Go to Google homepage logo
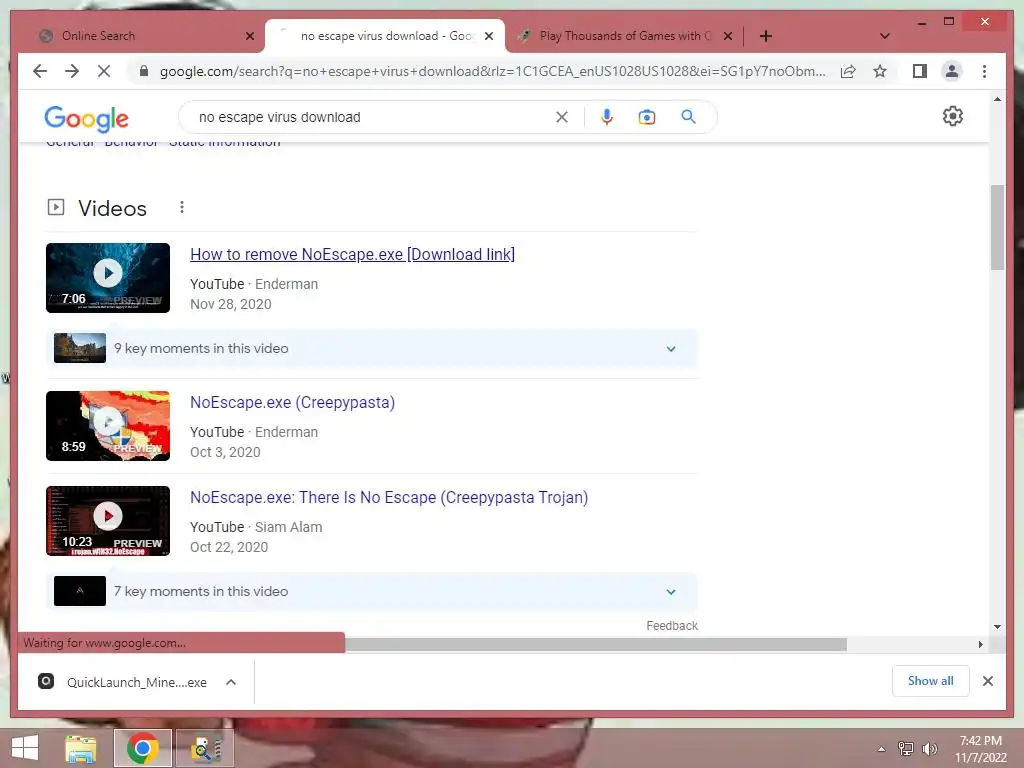1024x768 pixels. click(86, 118)
